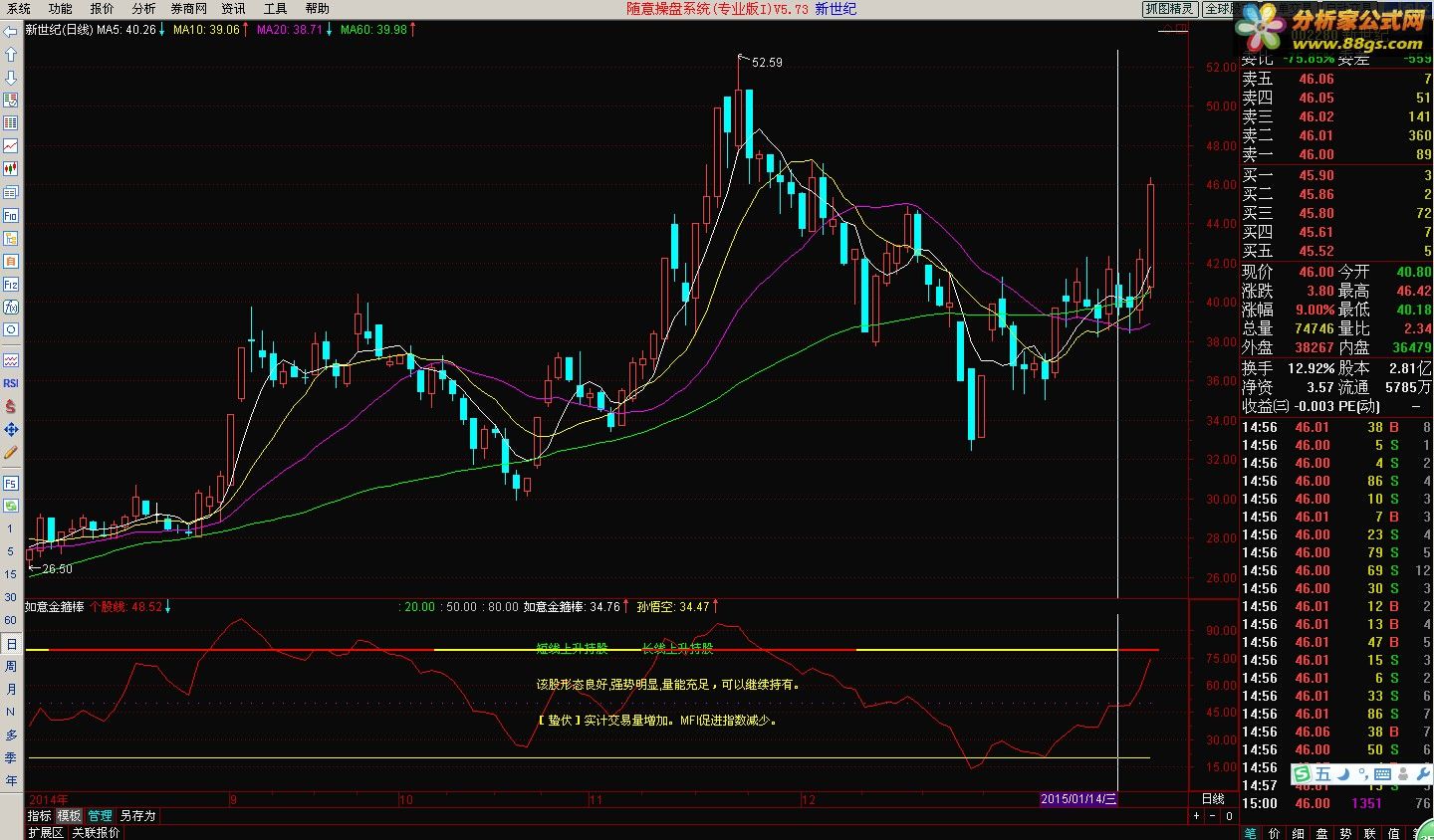Click the back arrow sidebar icon
Screen dimensions: 1434x840
(11, 32)
